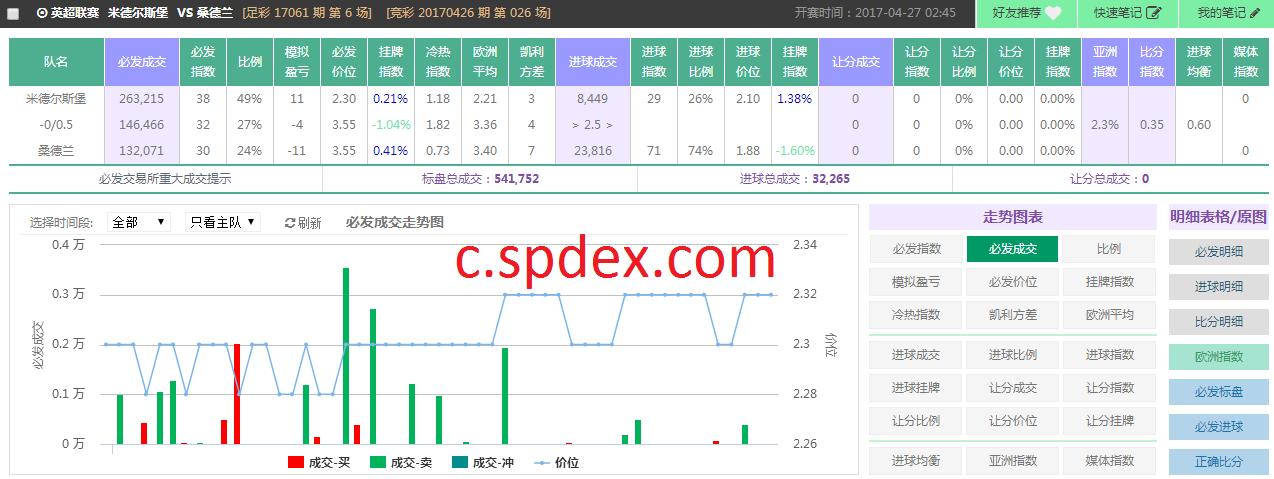
Task: Select the 让分价位 chart button
Action: coord(1012,420)
